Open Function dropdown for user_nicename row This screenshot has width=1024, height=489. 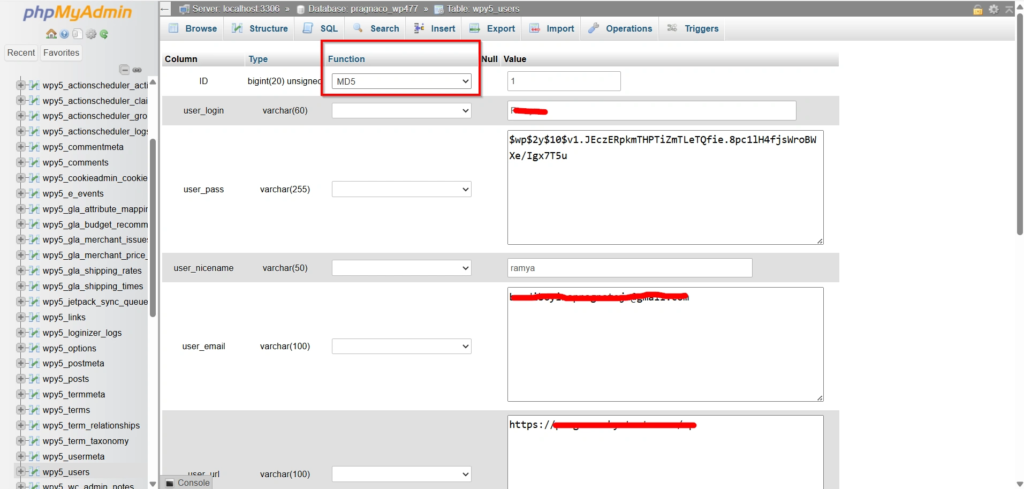pos(402,268)
